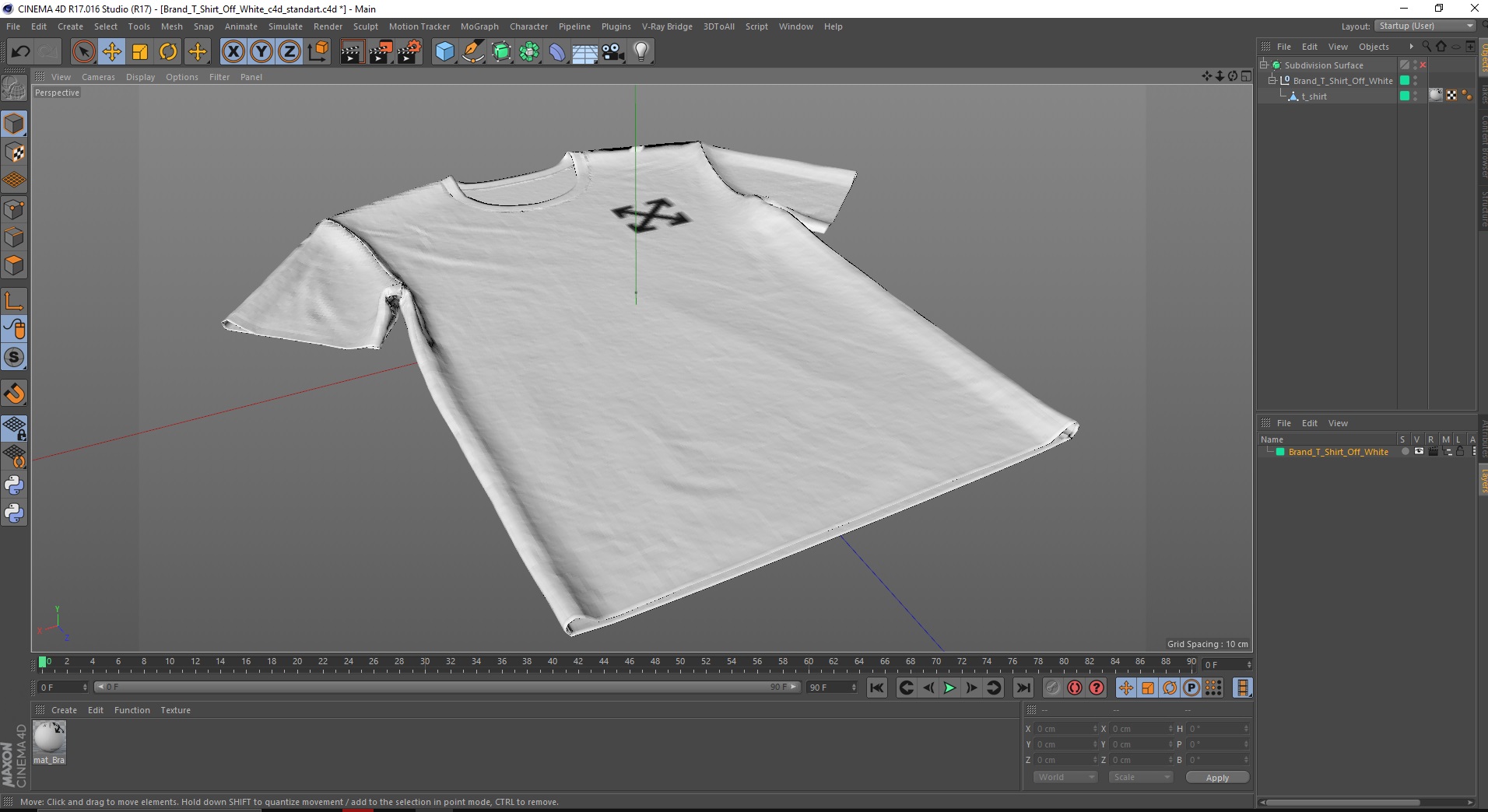Screen dimensions: 1488x812
Task: Toggle Brand_T_Shirt_Off_White layer color dot
Action: pos(1404,81)
